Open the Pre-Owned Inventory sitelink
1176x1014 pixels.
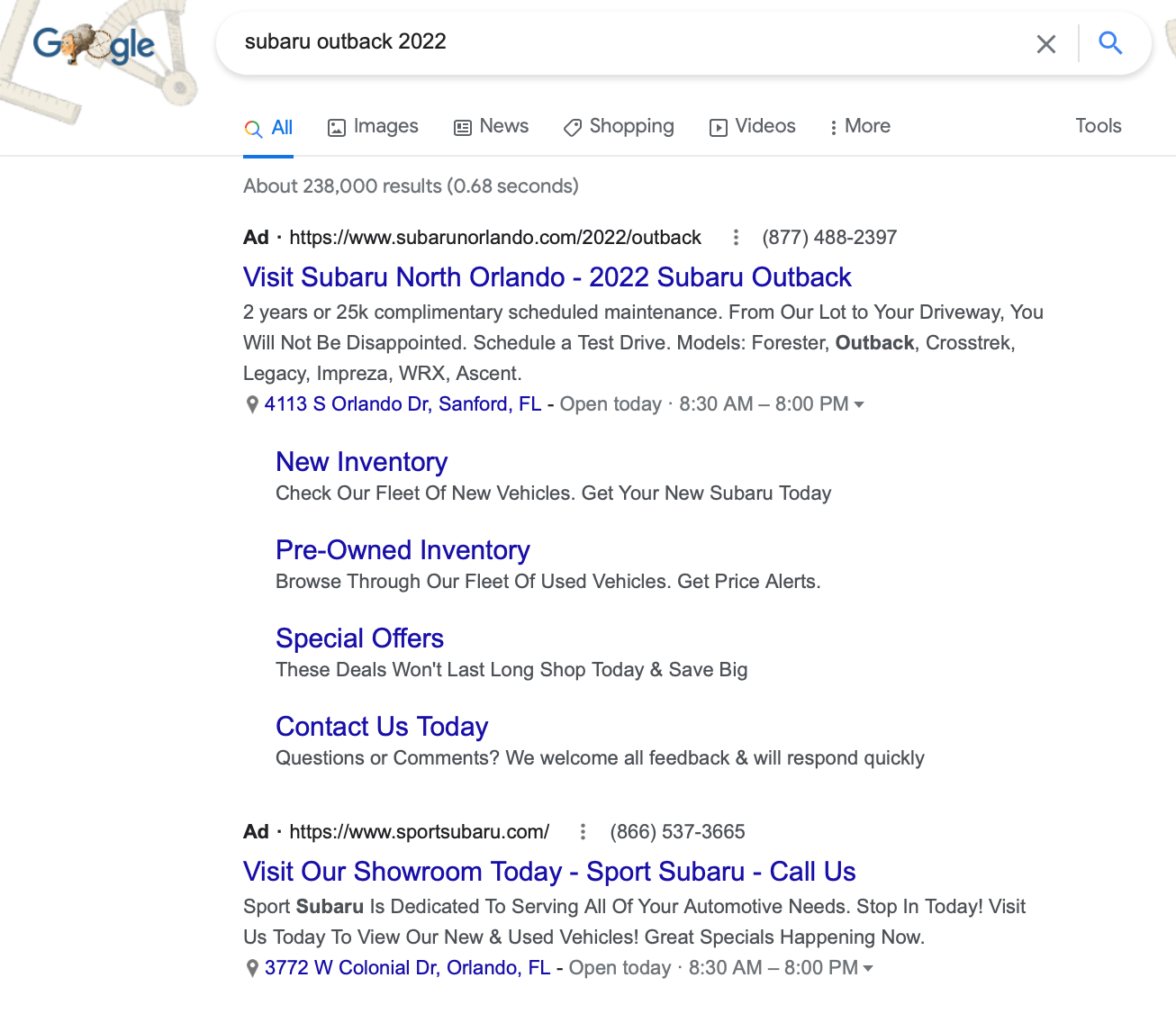coord(403,550)
